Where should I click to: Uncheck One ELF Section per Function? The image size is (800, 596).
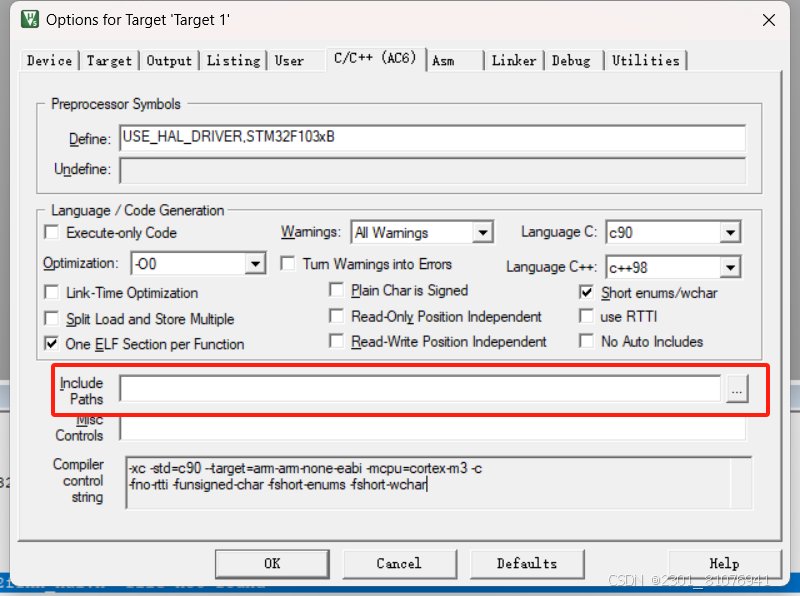[52, 343]
